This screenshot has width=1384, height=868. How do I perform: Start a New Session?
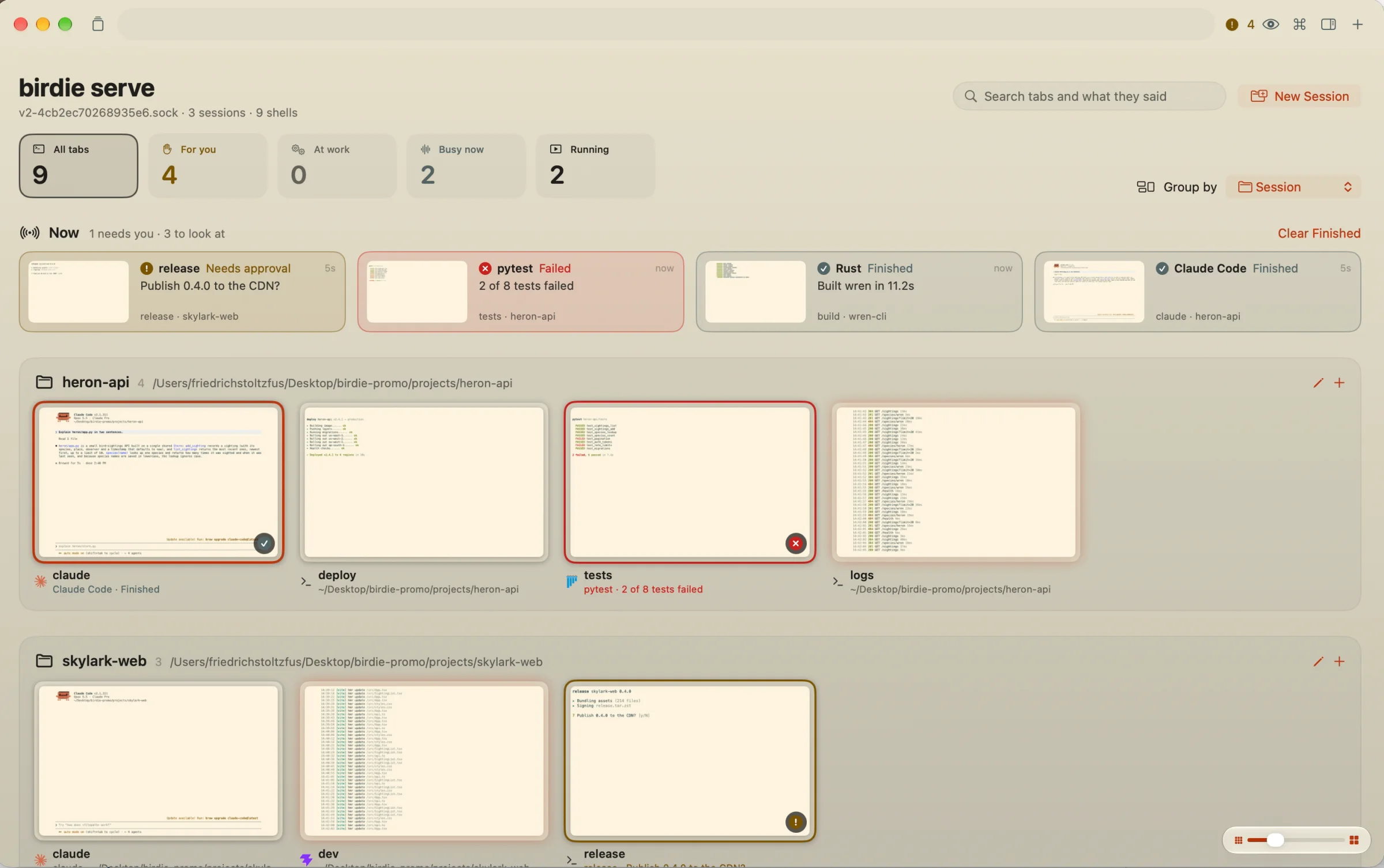[1300, 96]
